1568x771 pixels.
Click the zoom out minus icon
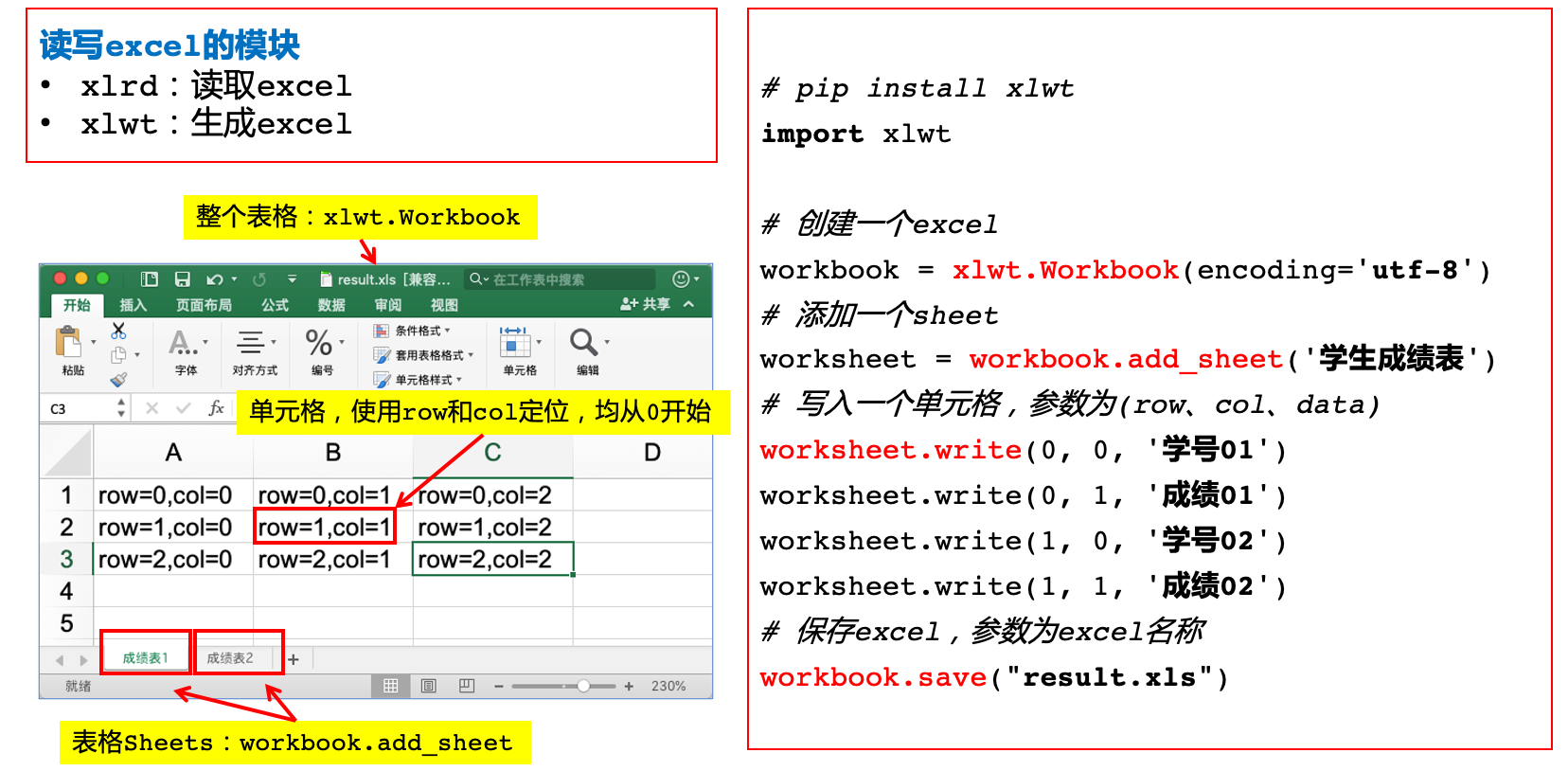[499, 687]
